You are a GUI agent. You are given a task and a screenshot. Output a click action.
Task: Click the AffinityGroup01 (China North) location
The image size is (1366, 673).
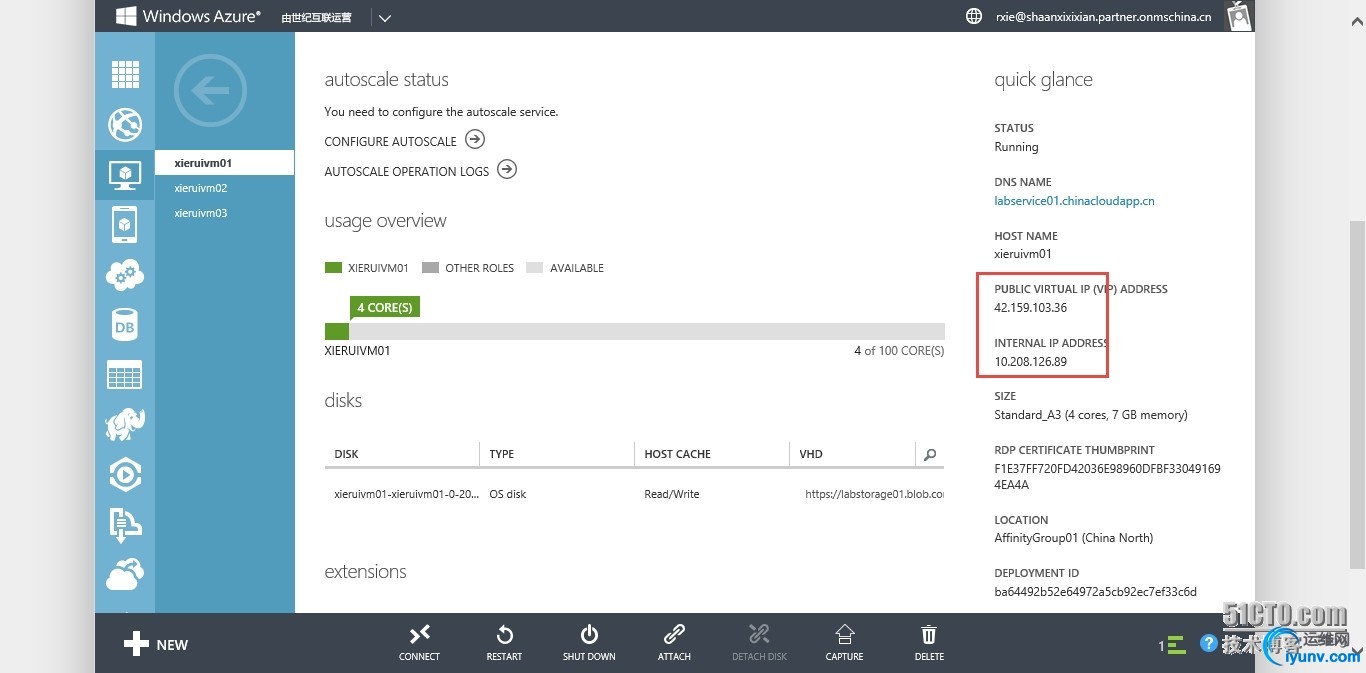(x=1073, y=538)
